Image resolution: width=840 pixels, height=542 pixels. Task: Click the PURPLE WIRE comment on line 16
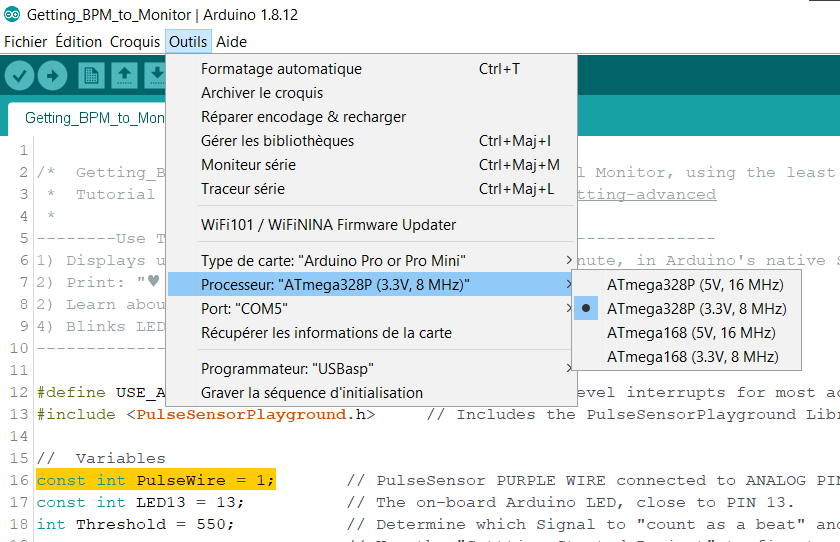592,480
